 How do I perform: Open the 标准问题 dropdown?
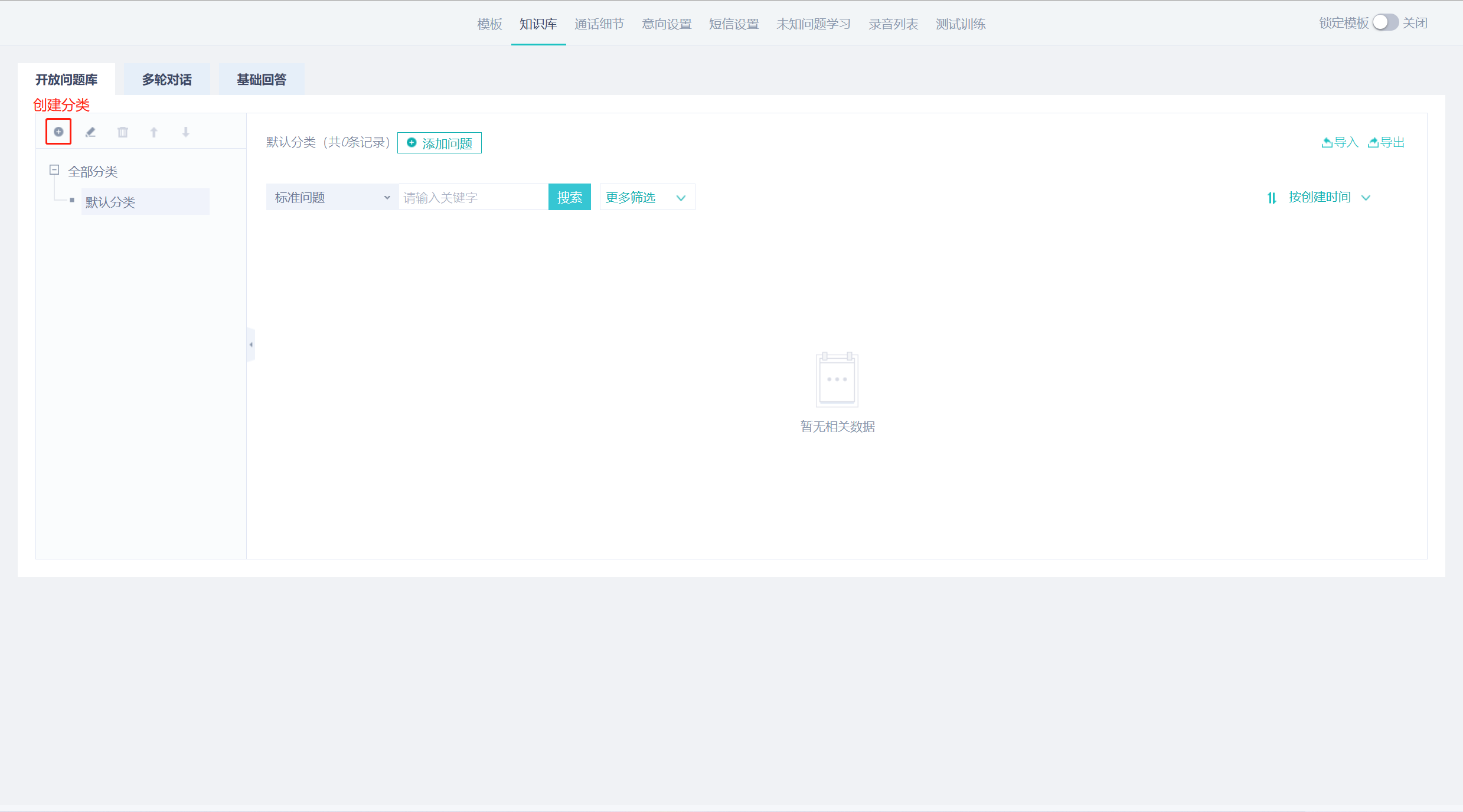(332, 197)
